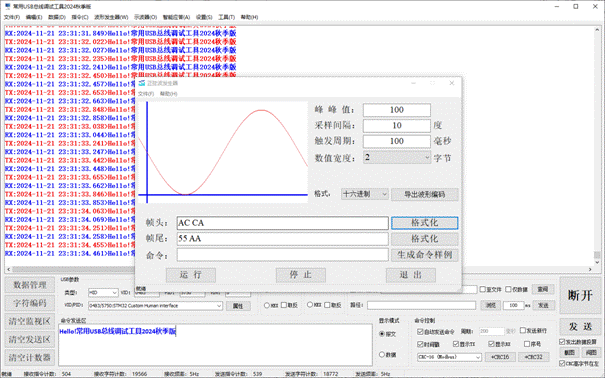605x378 pixels.
Task: Click the 路径 path input field
Action: pyautogui.click(x=421, y=305)
